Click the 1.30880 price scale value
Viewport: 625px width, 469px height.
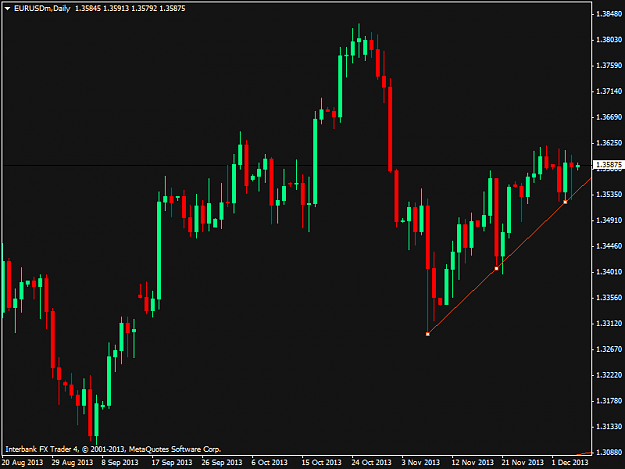tap(609, 452)
